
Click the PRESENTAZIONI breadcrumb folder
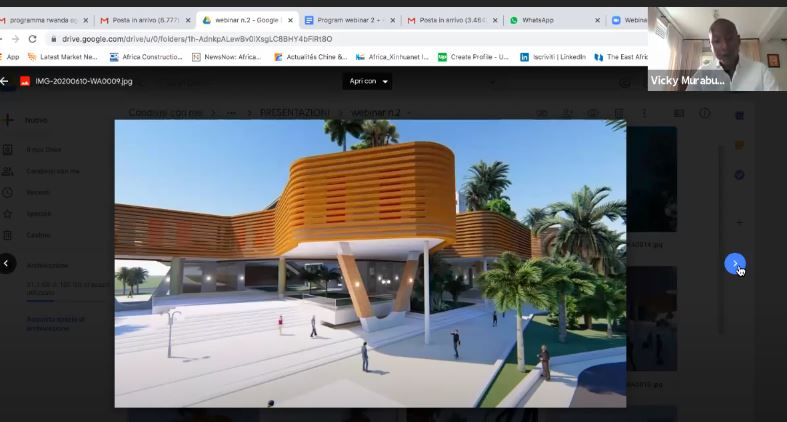click(295, 113)
